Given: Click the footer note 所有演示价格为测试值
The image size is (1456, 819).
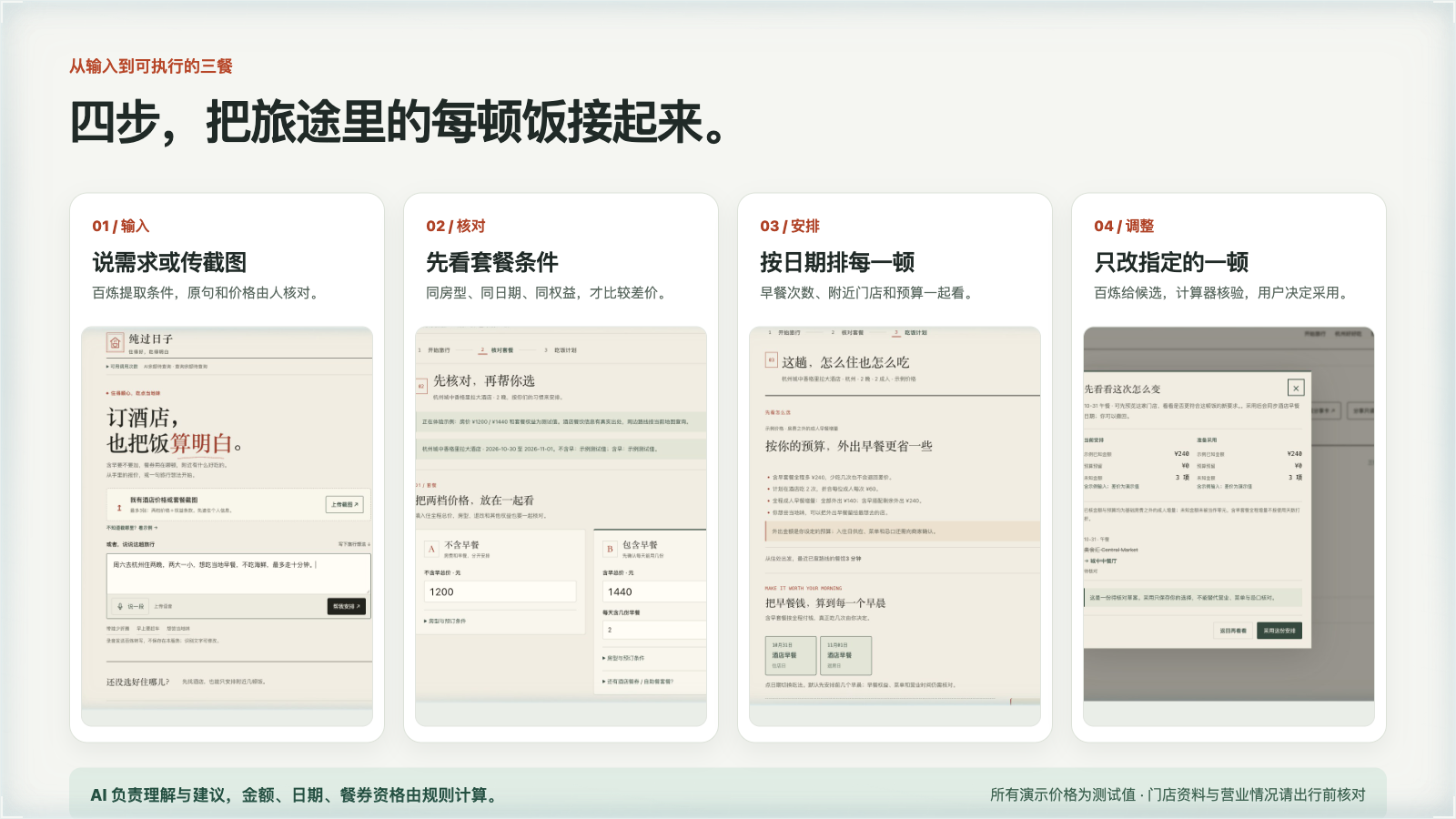Looking at the screenshot, I should click(x=1063, y=794).
